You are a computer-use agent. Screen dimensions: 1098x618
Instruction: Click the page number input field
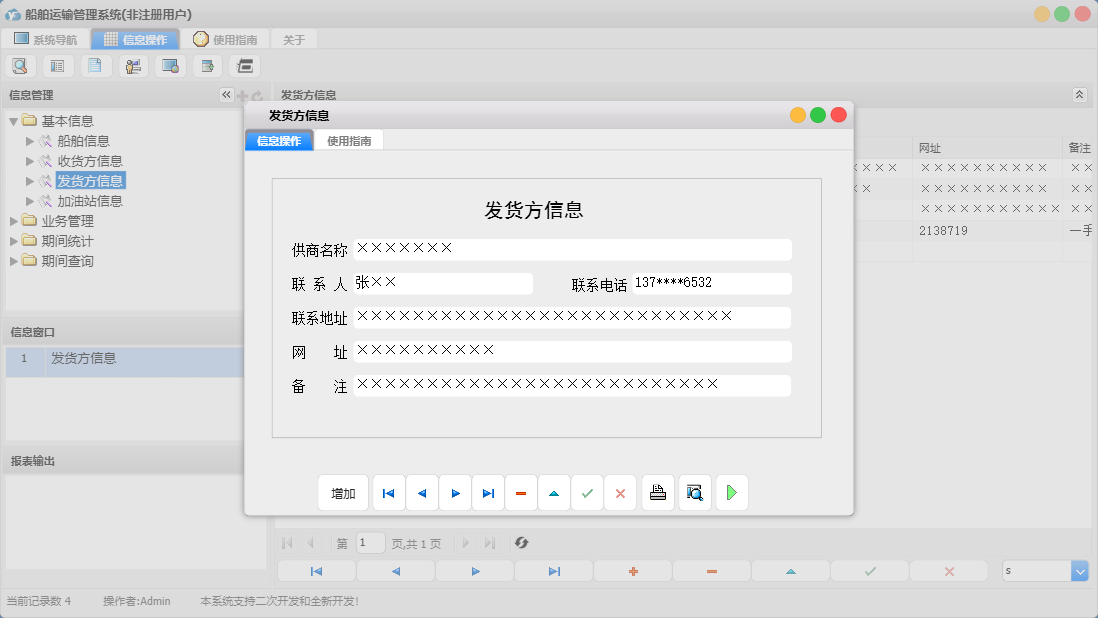point(369,543)
